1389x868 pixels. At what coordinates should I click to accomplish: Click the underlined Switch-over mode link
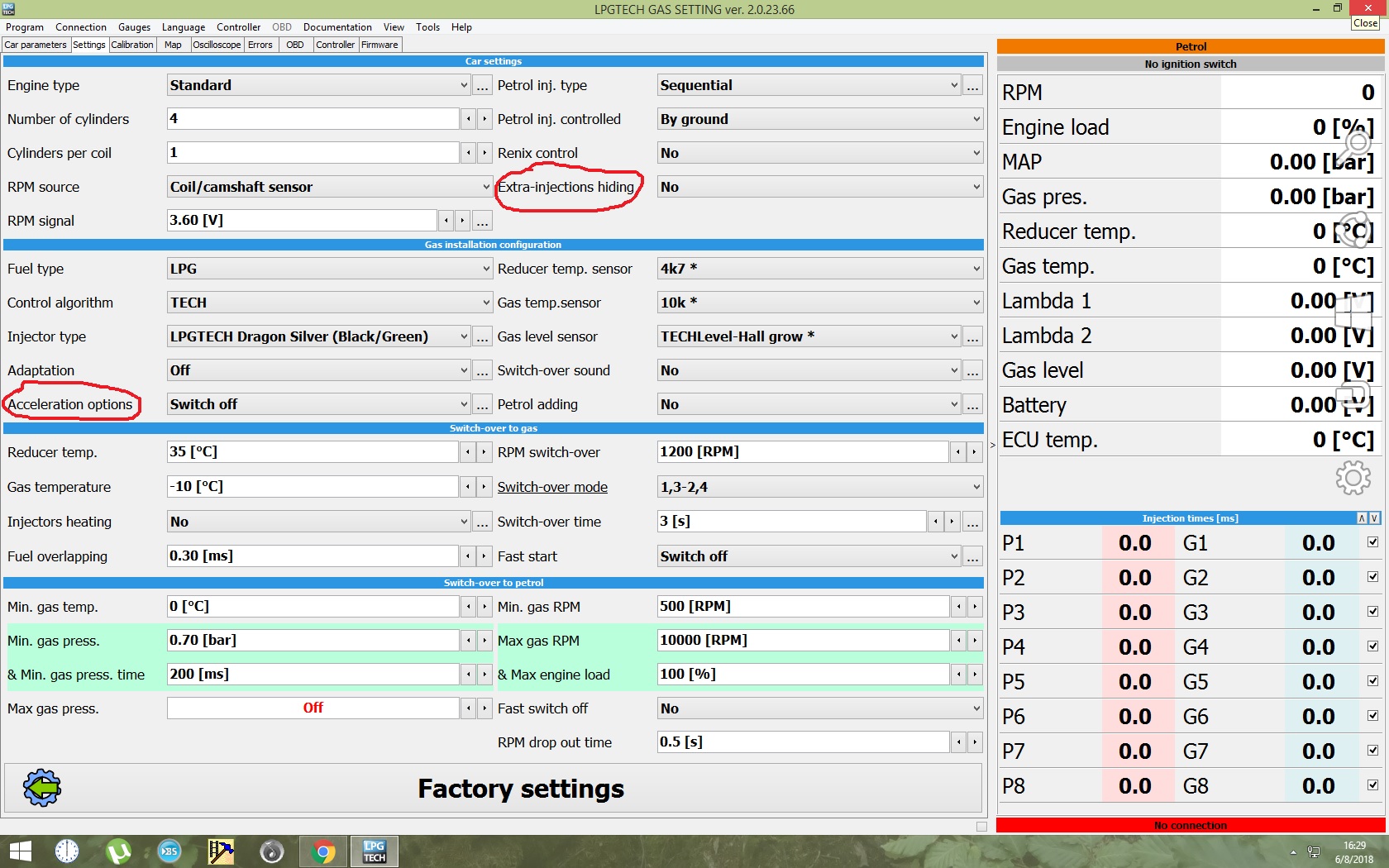(552, 487)
